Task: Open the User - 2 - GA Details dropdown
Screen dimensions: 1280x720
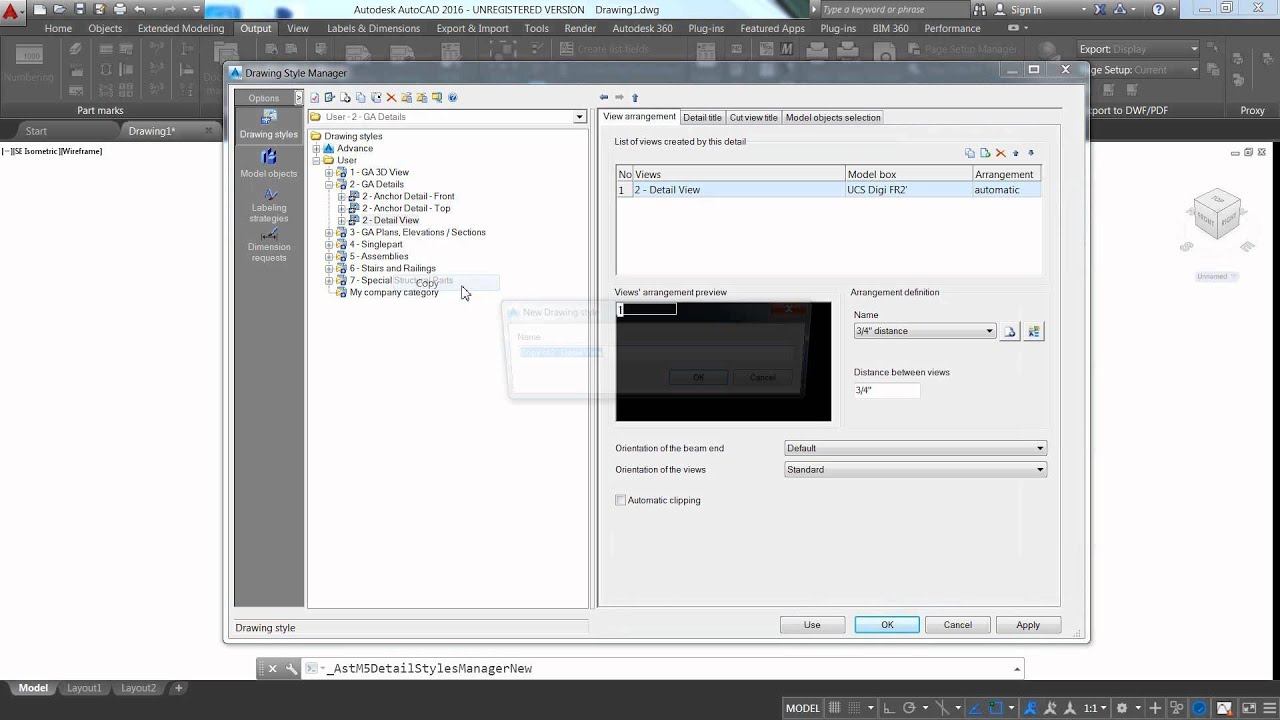Action: (x=579, y=117)
